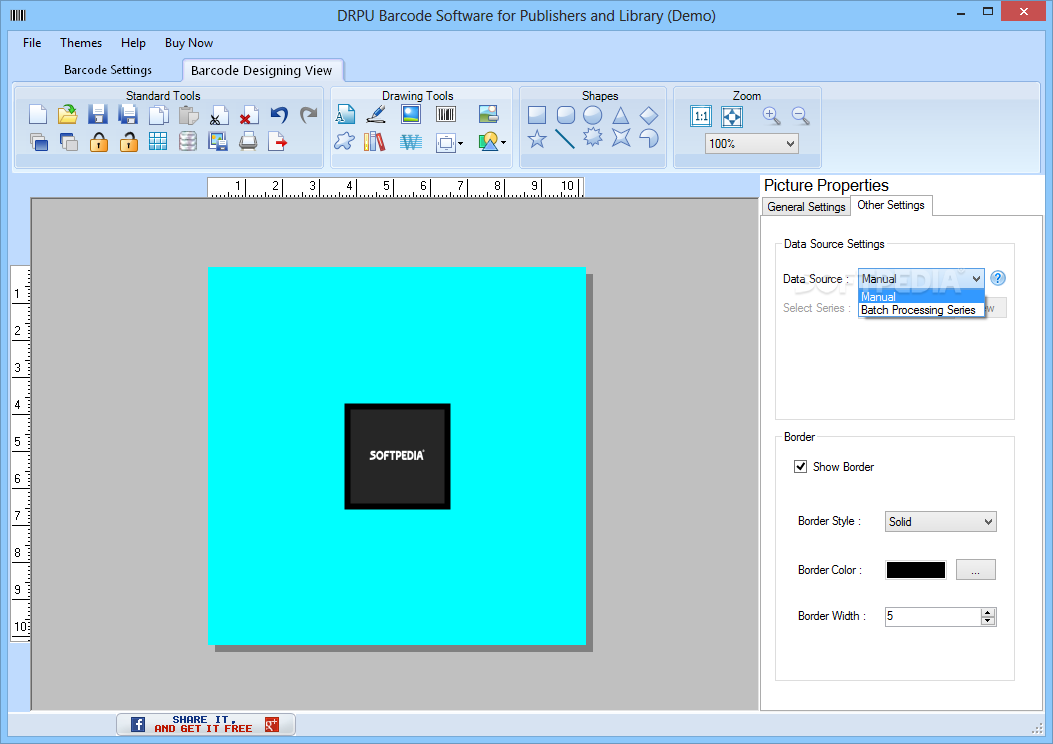
Task: Switch to General Settings tab
Action: click(x=806, y=207)
